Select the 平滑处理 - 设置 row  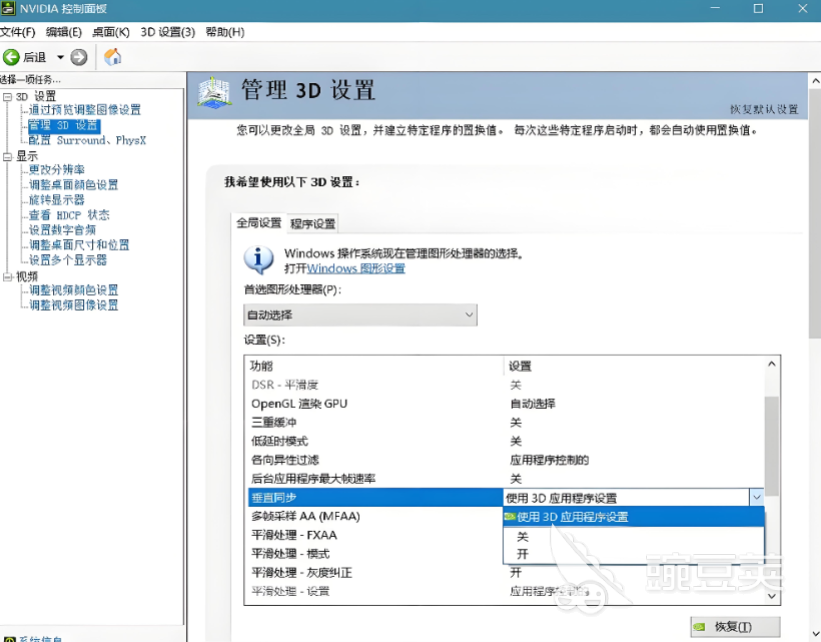point(505,592)
